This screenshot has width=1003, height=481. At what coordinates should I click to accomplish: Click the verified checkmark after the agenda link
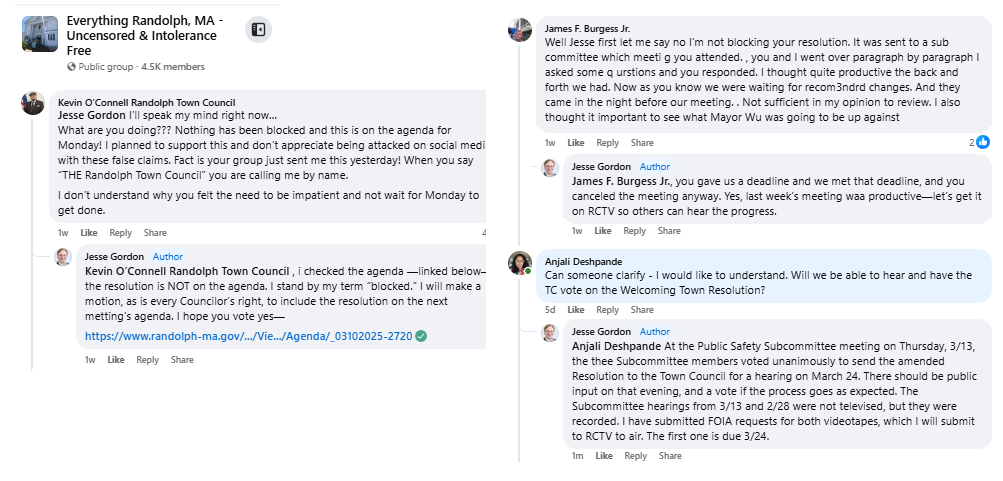point(421,336)
